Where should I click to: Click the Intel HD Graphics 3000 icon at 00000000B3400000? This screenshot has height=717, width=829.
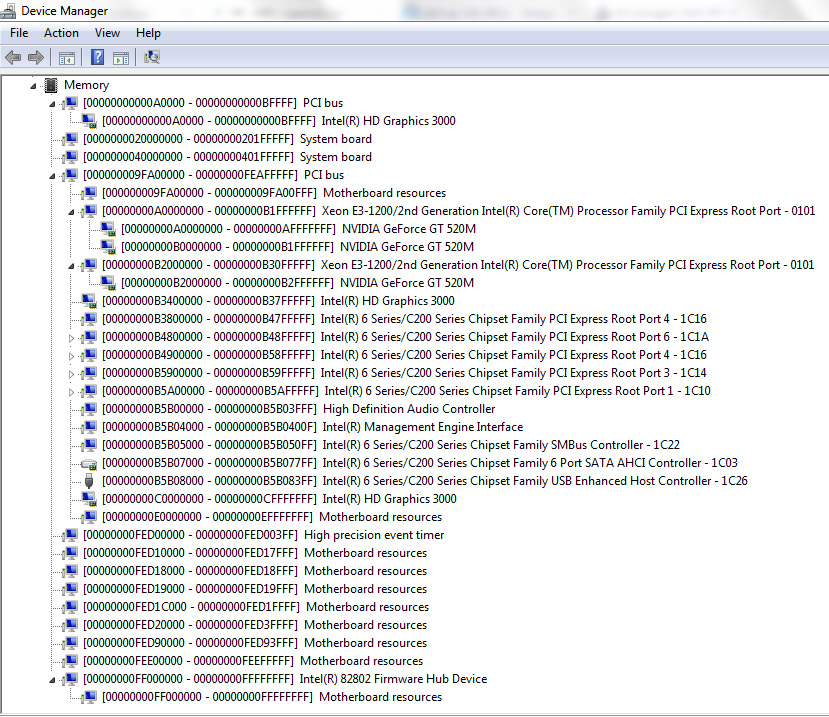(x=89, y=301)
